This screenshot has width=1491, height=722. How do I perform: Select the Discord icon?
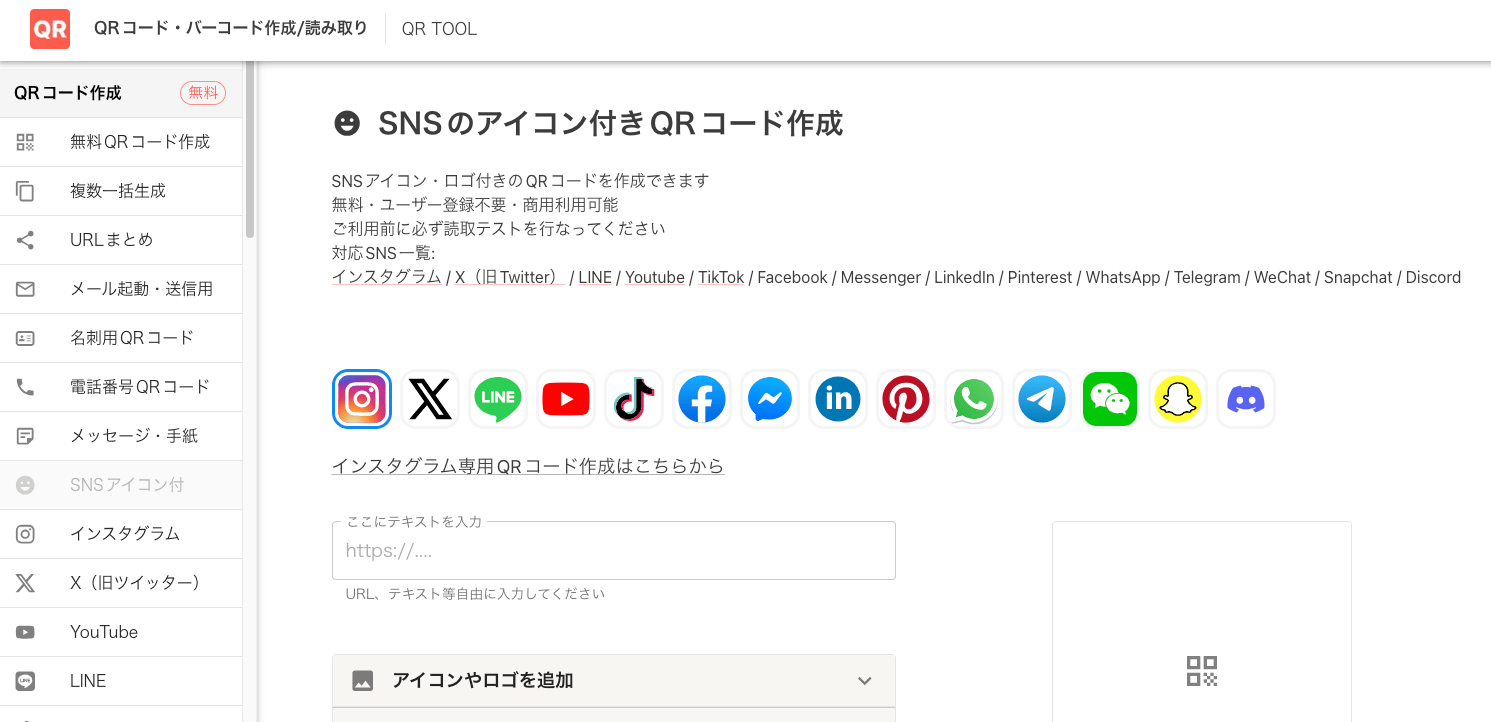tap(1245, 398)
